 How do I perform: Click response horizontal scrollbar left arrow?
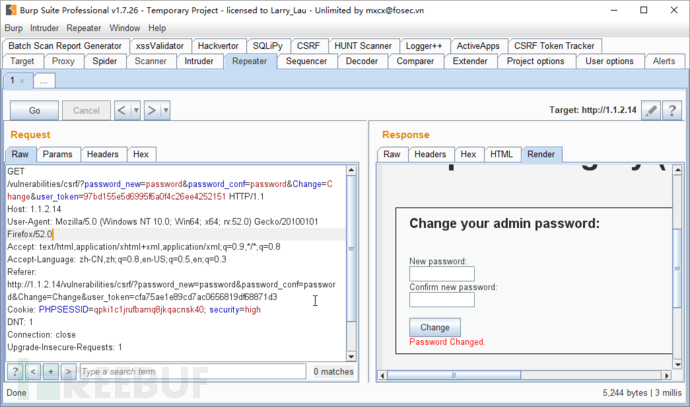coord(382,375)
